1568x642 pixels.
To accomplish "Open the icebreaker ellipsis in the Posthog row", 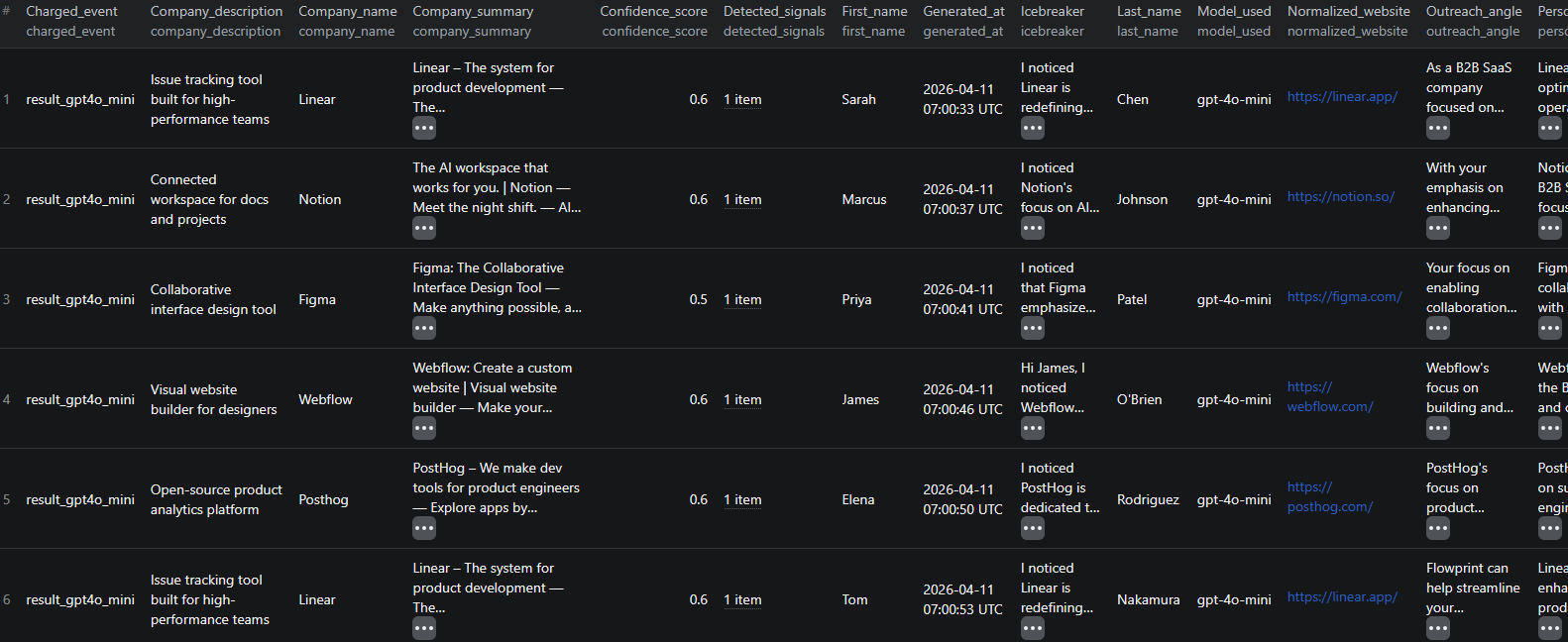I will pos(1033,528).
